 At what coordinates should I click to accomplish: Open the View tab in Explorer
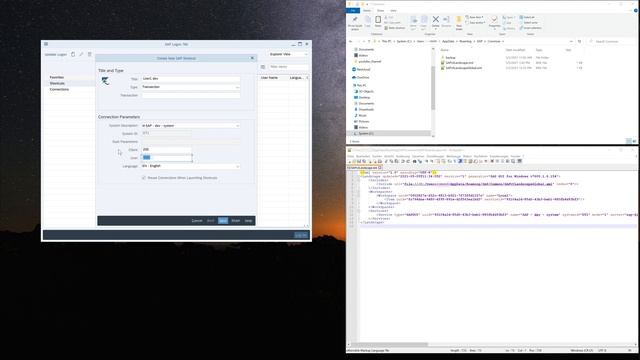pos(393,11)
